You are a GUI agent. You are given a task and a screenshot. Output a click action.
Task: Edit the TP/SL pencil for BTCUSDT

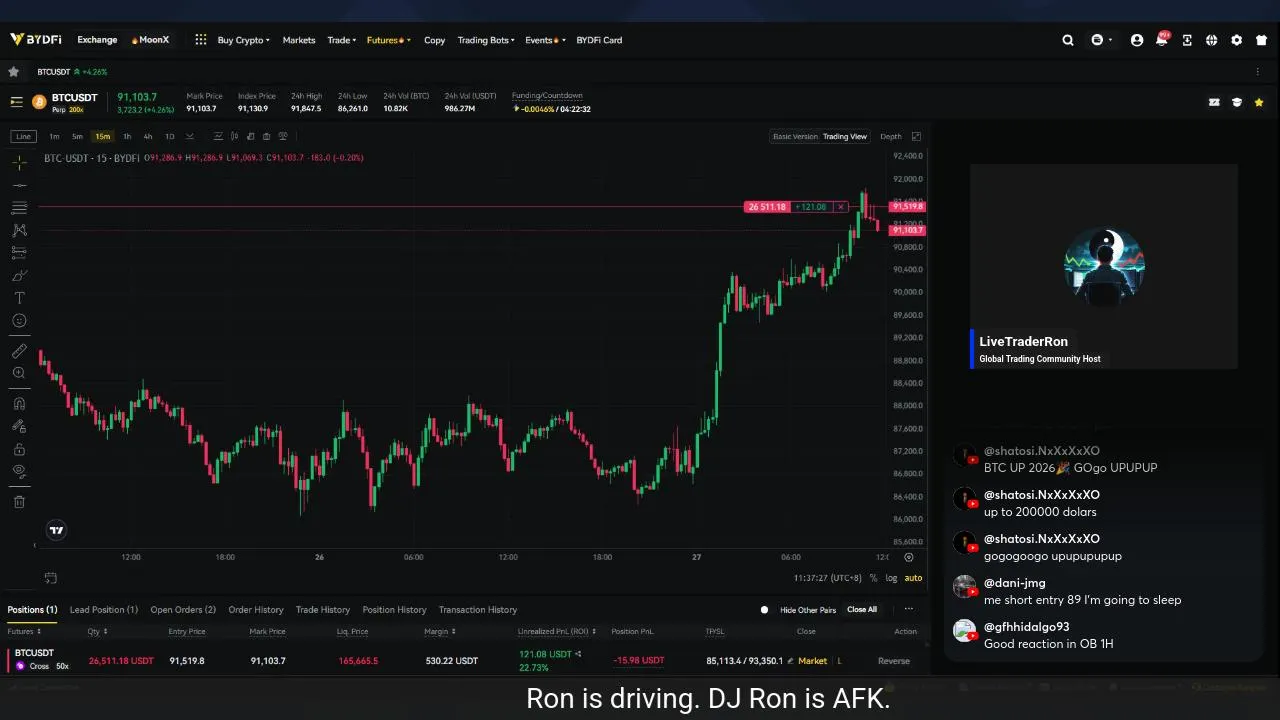pyautogui.click(x=790, y=661)
